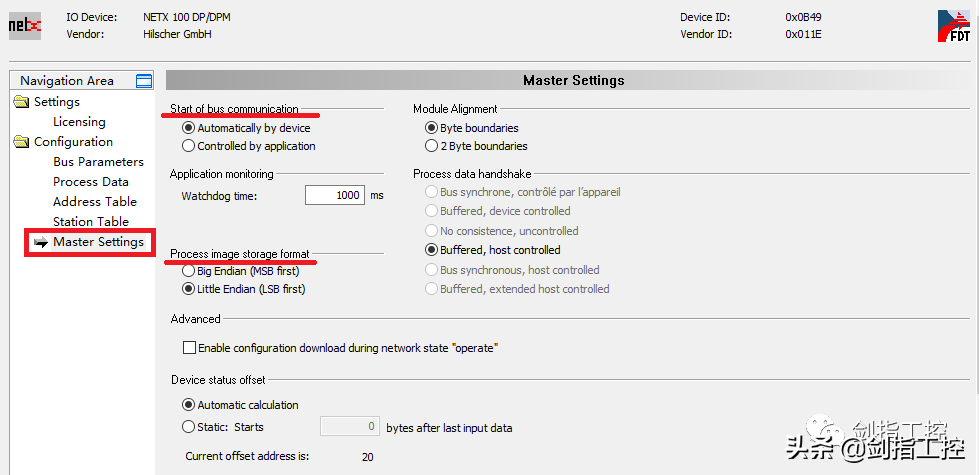Open the Address Table page
This screenshot has height=475, width=979.
coord(95,202)
